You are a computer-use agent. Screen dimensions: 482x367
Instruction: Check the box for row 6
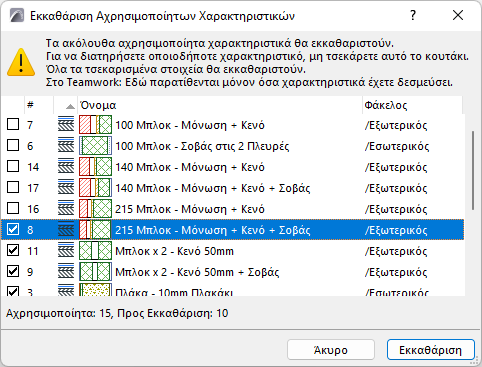click(13, 146)
